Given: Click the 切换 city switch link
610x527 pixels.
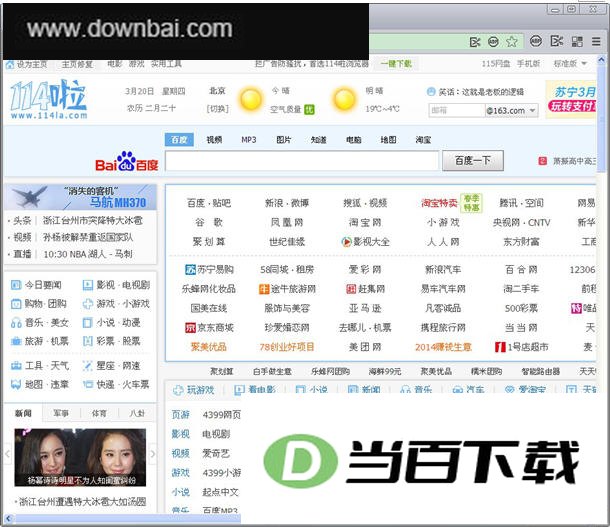Looking at the screenshot, I should tap(217, 109).
